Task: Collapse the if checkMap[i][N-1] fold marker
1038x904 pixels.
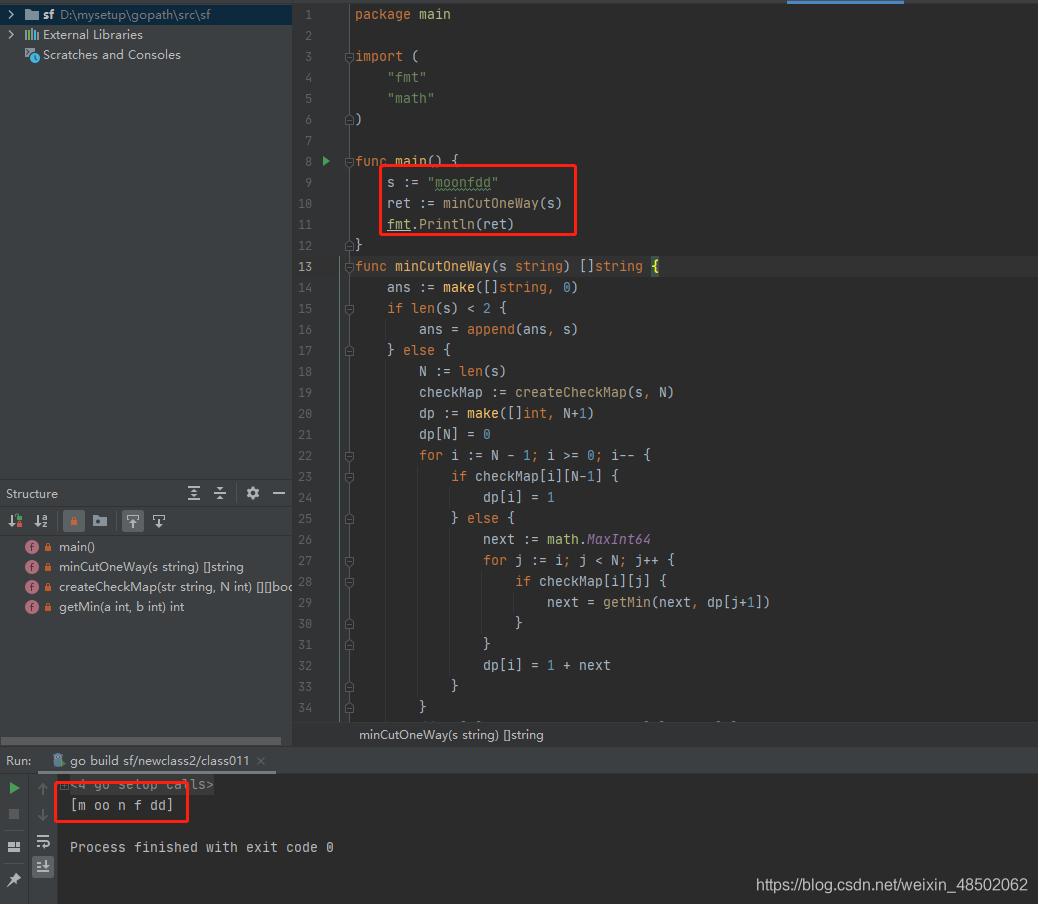Action: (349, 477)
